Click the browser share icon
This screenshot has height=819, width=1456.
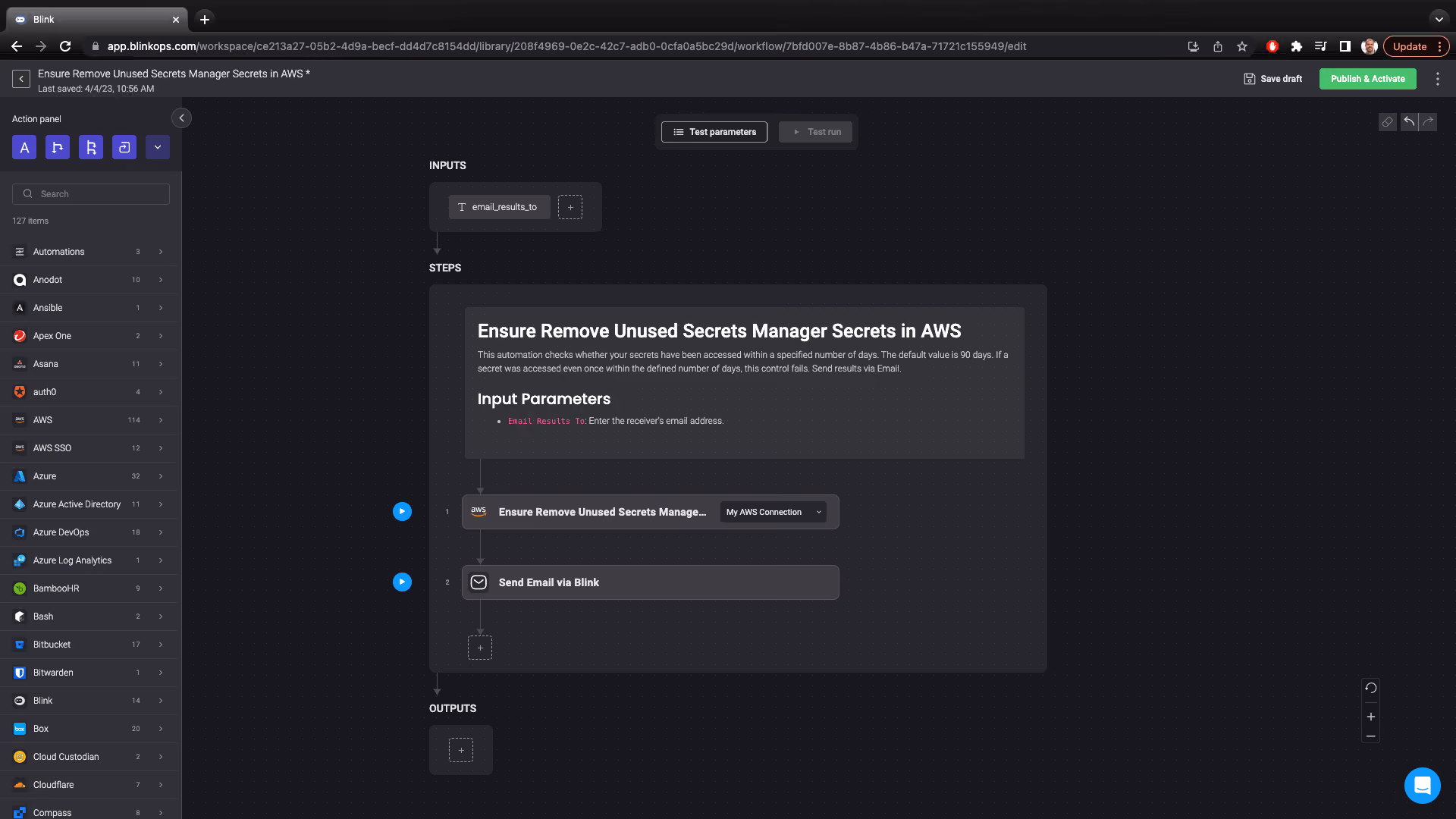click(x=1217, y=46)
